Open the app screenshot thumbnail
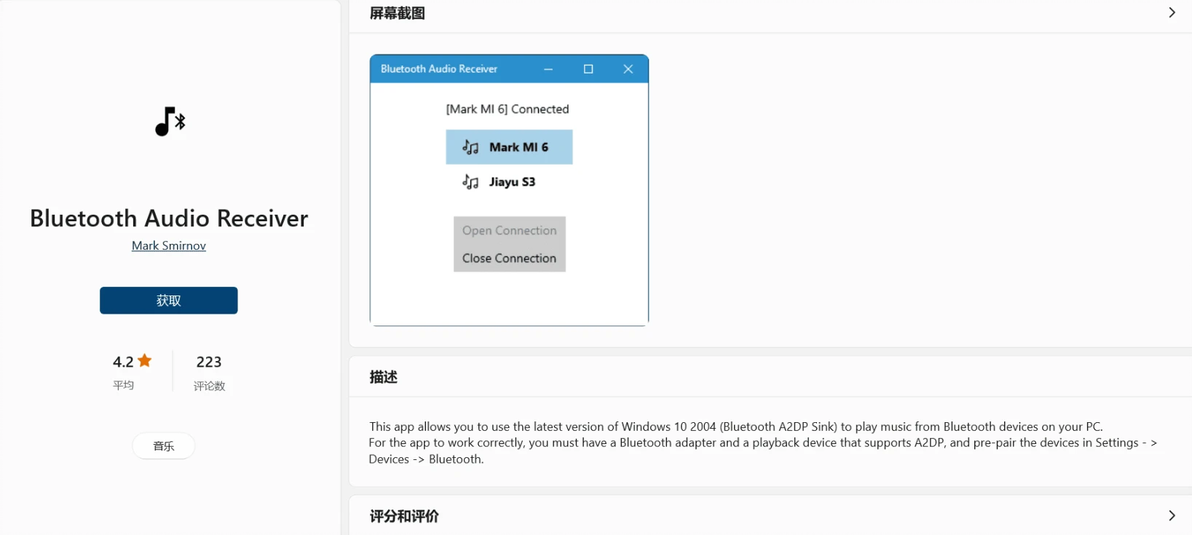The image size is (1192, 535). [509, 190]
